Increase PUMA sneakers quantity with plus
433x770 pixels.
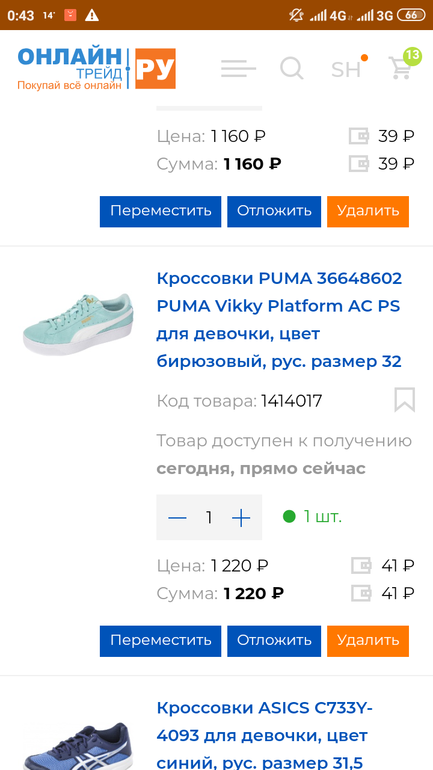coord(241,518)
